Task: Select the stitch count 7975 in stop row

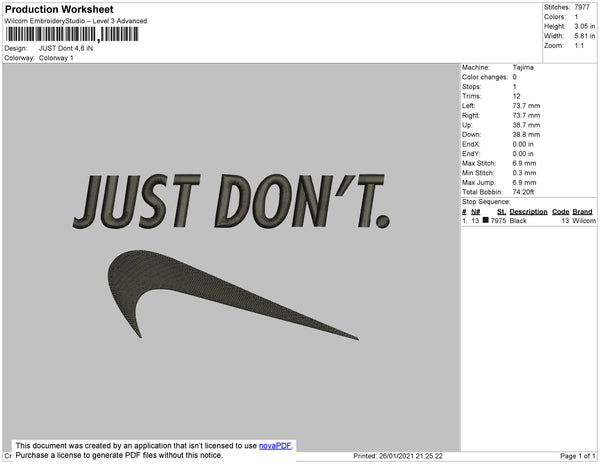Action: [x=498, y=221]
